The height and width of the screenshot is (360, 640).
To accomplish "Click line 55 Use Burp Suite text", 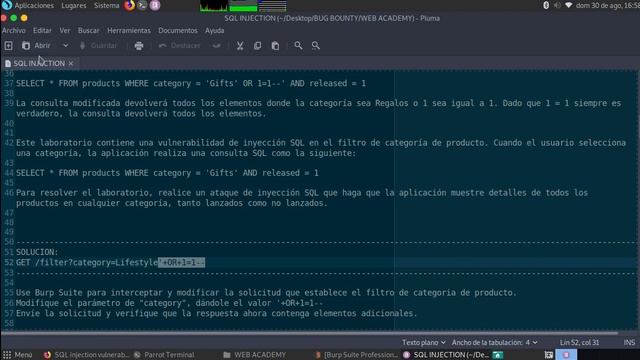I will pos(266,293).
